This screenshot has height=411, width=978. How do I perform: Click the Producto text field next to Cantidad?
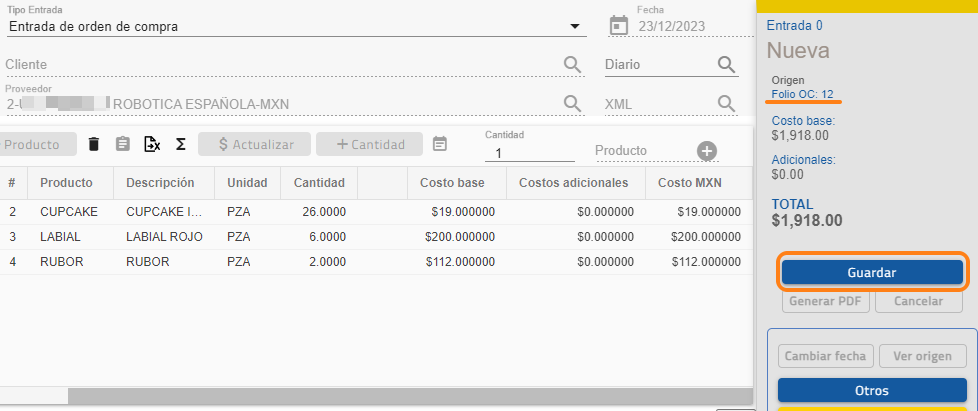[x=640, y=151]
